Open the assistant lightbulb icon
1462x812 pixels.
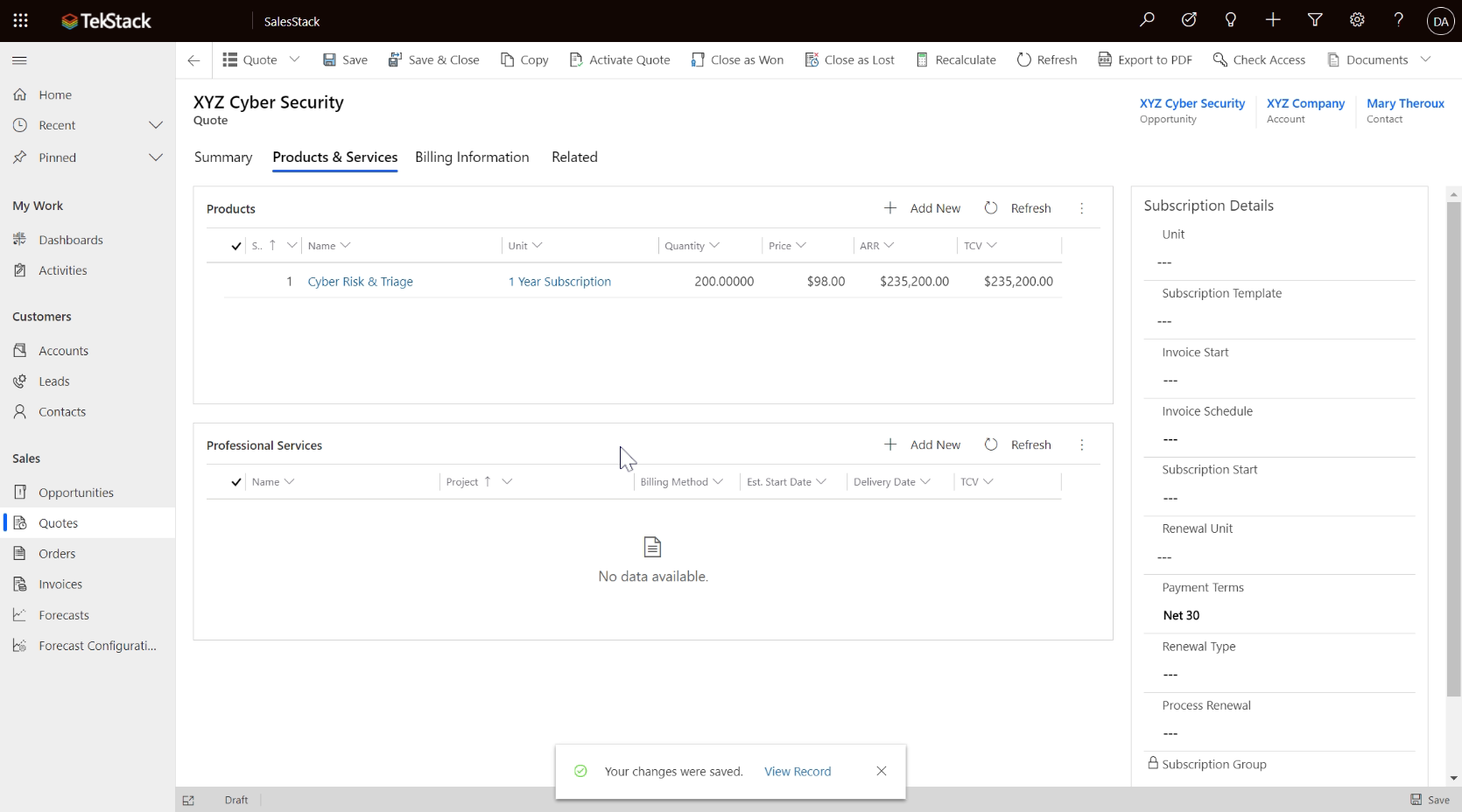click(x=1231, y=20)
